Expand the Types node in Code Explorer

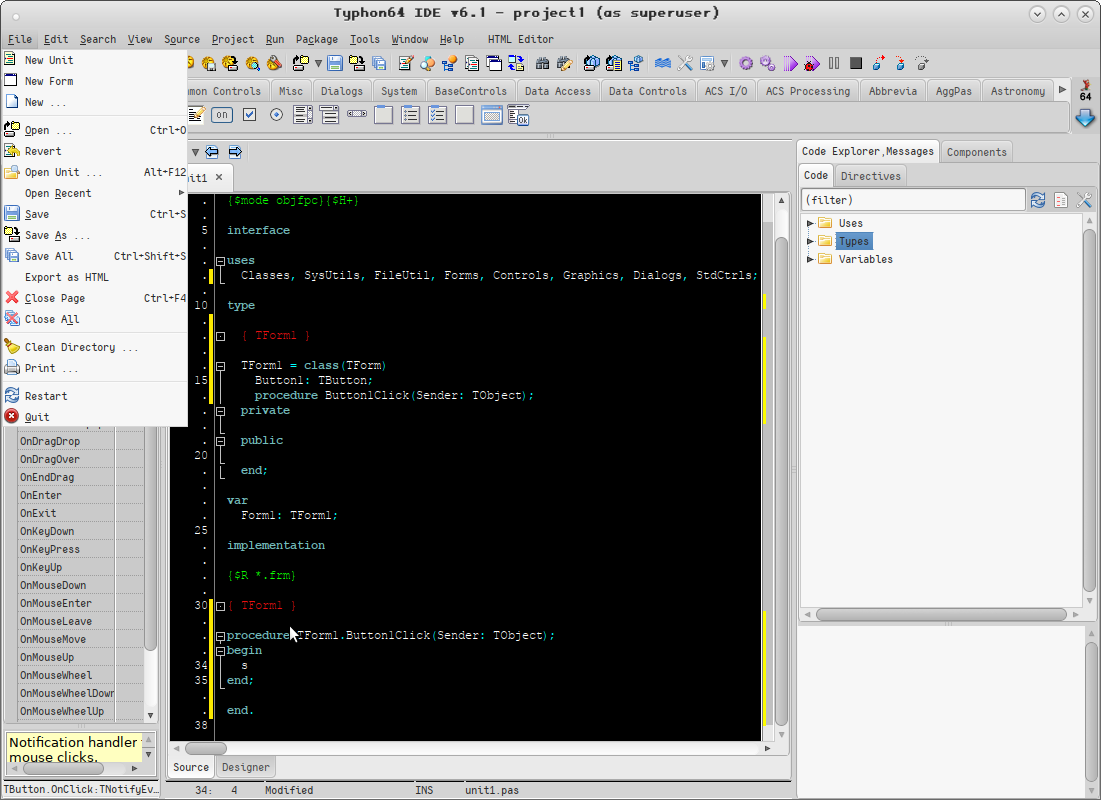point(810,242)
